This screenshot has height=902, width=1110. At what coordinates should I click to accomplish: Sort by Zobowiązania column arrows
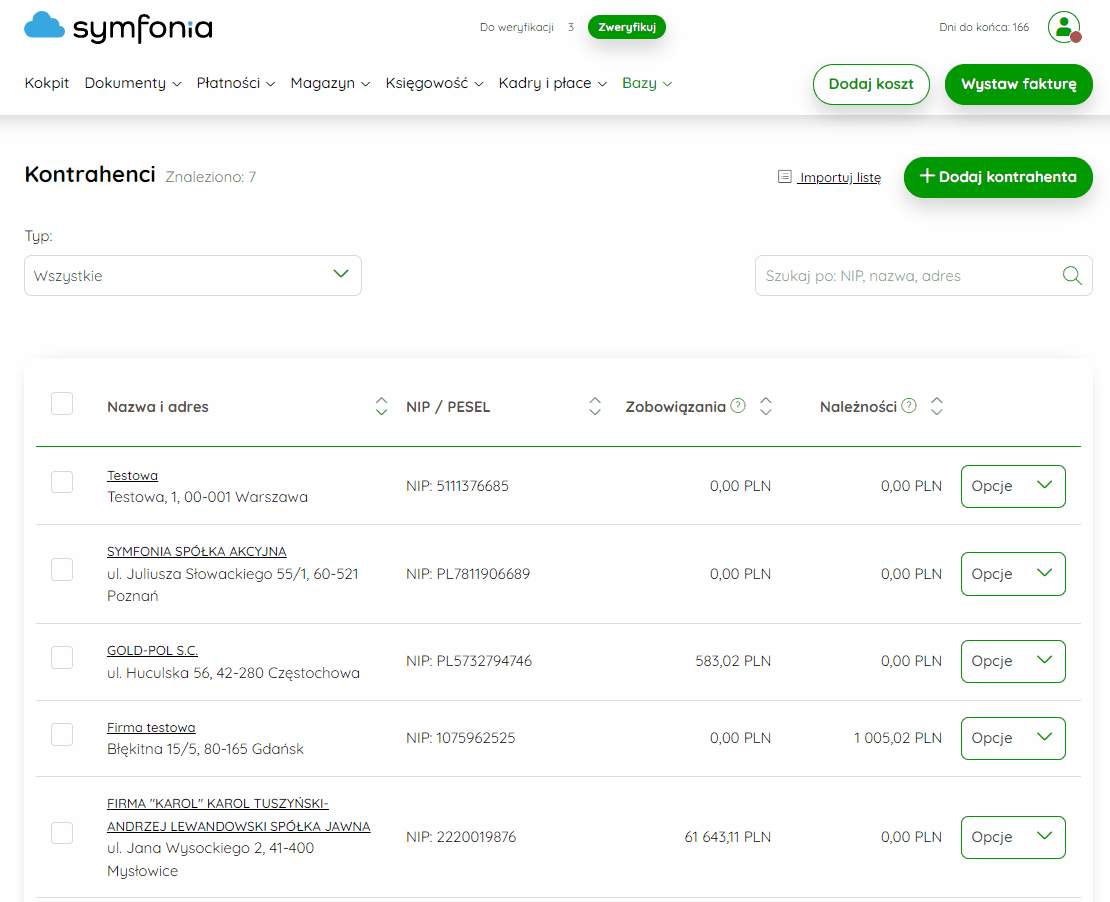tap(765, 406)
